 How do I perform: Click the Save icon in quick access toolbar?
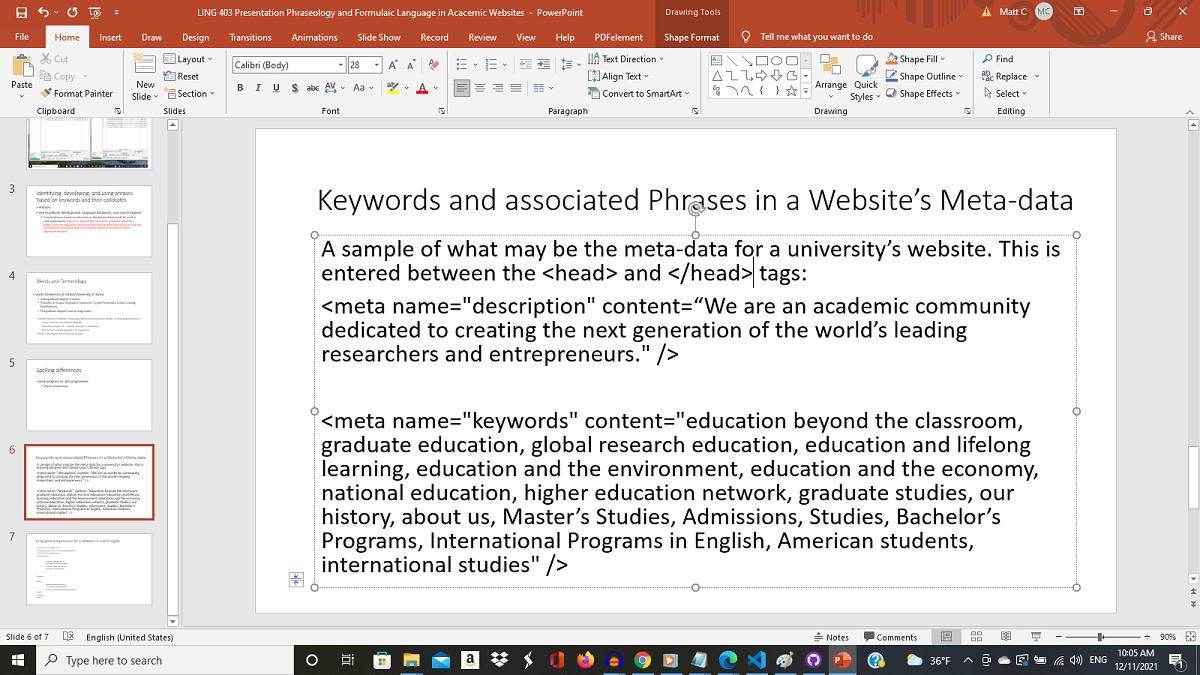coord(23,12)
